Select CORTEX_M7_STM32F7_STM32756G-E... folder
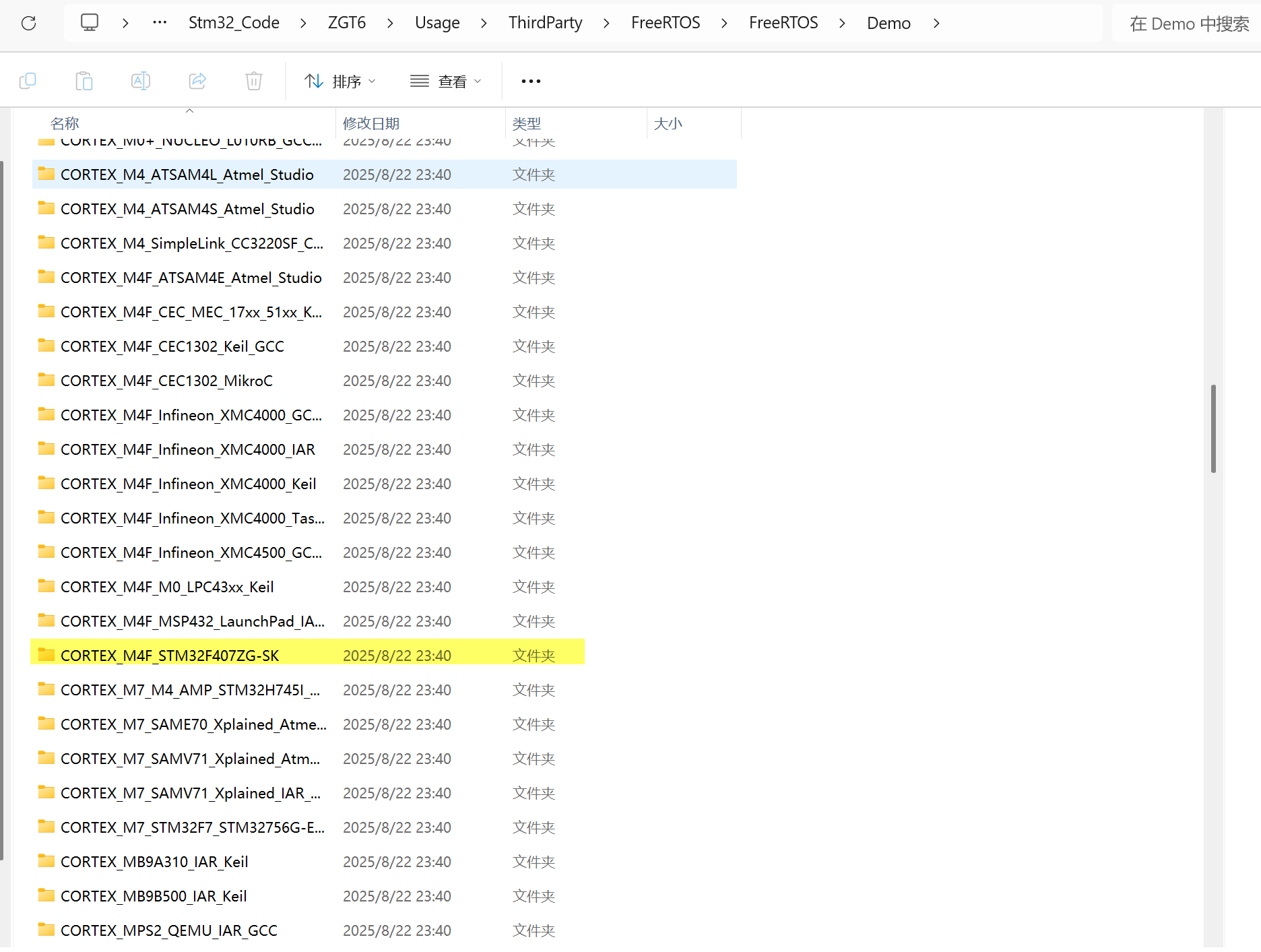This screenshot has height=952, width=1261. 384,827
